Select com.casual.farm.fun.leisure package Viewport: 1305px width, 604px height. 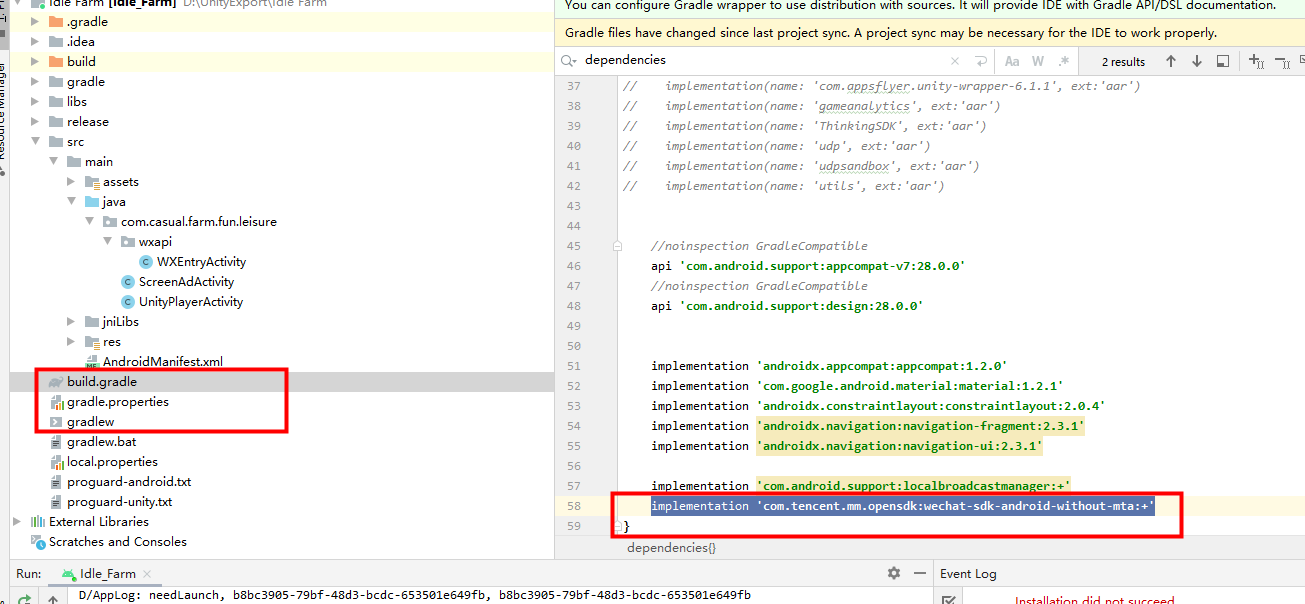[x=199, y=222]
